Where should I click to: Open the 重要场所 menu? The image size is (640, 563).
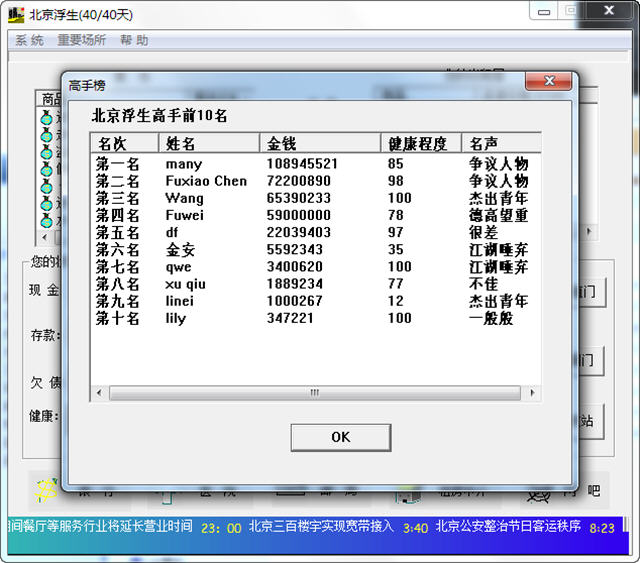click(x=82, y=40)
